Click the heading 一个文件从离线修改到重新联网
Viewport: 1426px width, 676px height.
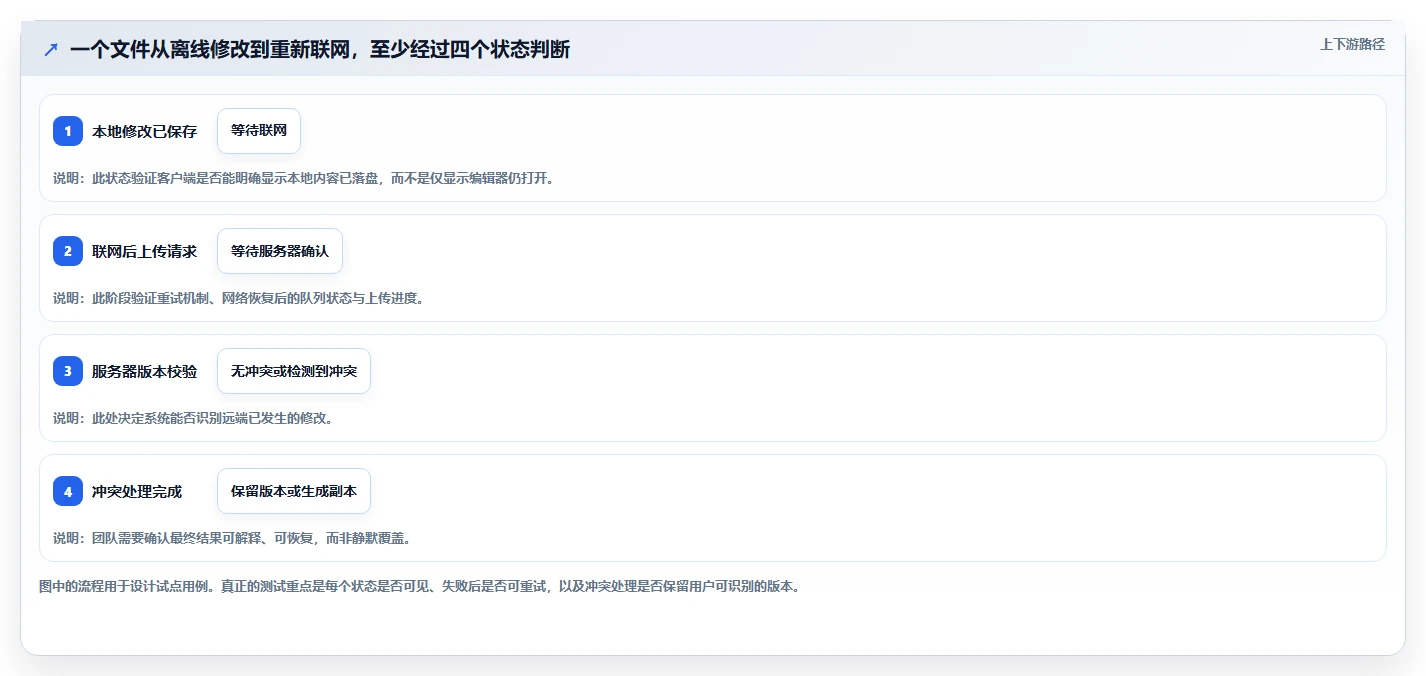(x=320, y=49)
